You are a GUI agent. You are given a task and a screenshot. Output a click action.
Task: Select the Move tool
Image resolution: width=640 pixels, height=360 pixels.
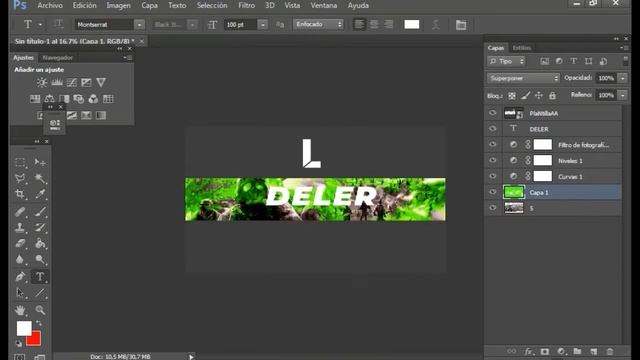point(40,162)
